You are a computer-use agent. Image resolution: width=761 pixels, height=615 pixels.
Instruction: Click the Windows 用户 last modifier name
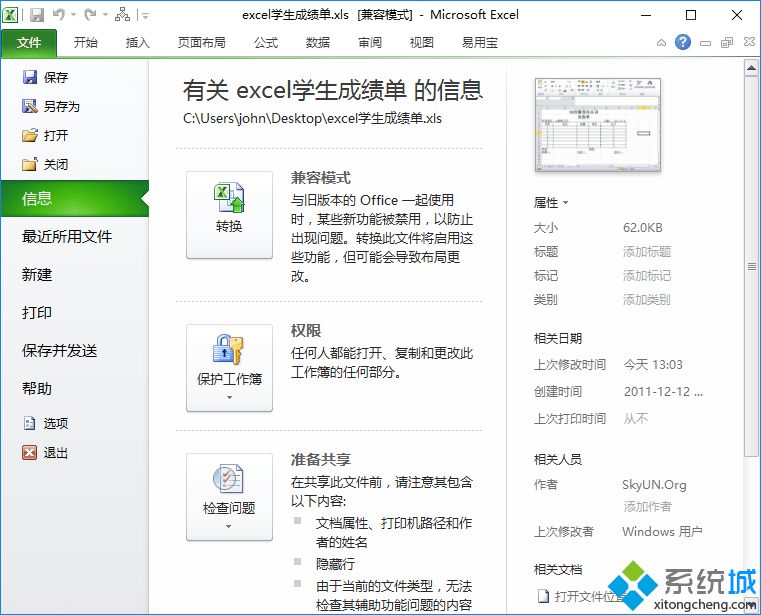point(662,532)
